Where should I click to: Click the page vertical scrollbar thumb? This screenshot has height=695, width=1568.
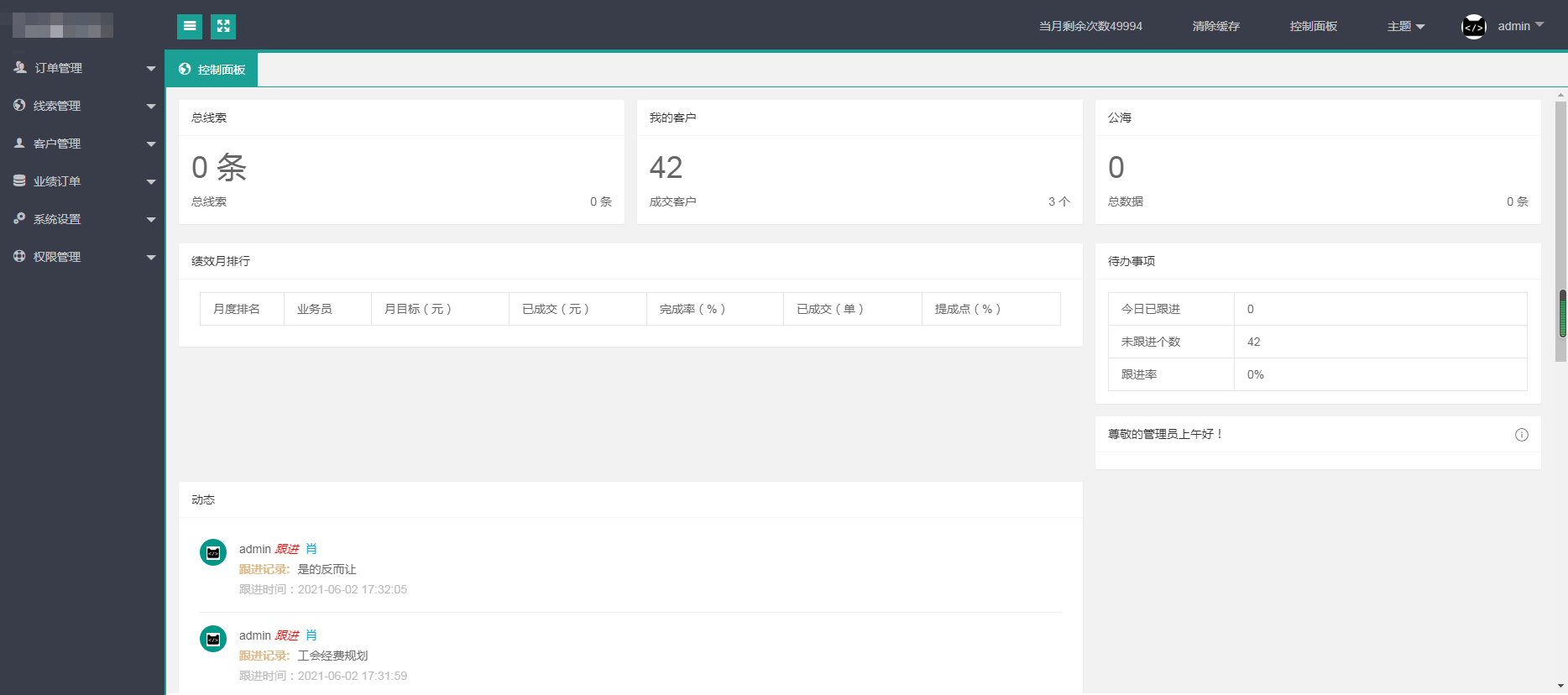click(1562, 313)
